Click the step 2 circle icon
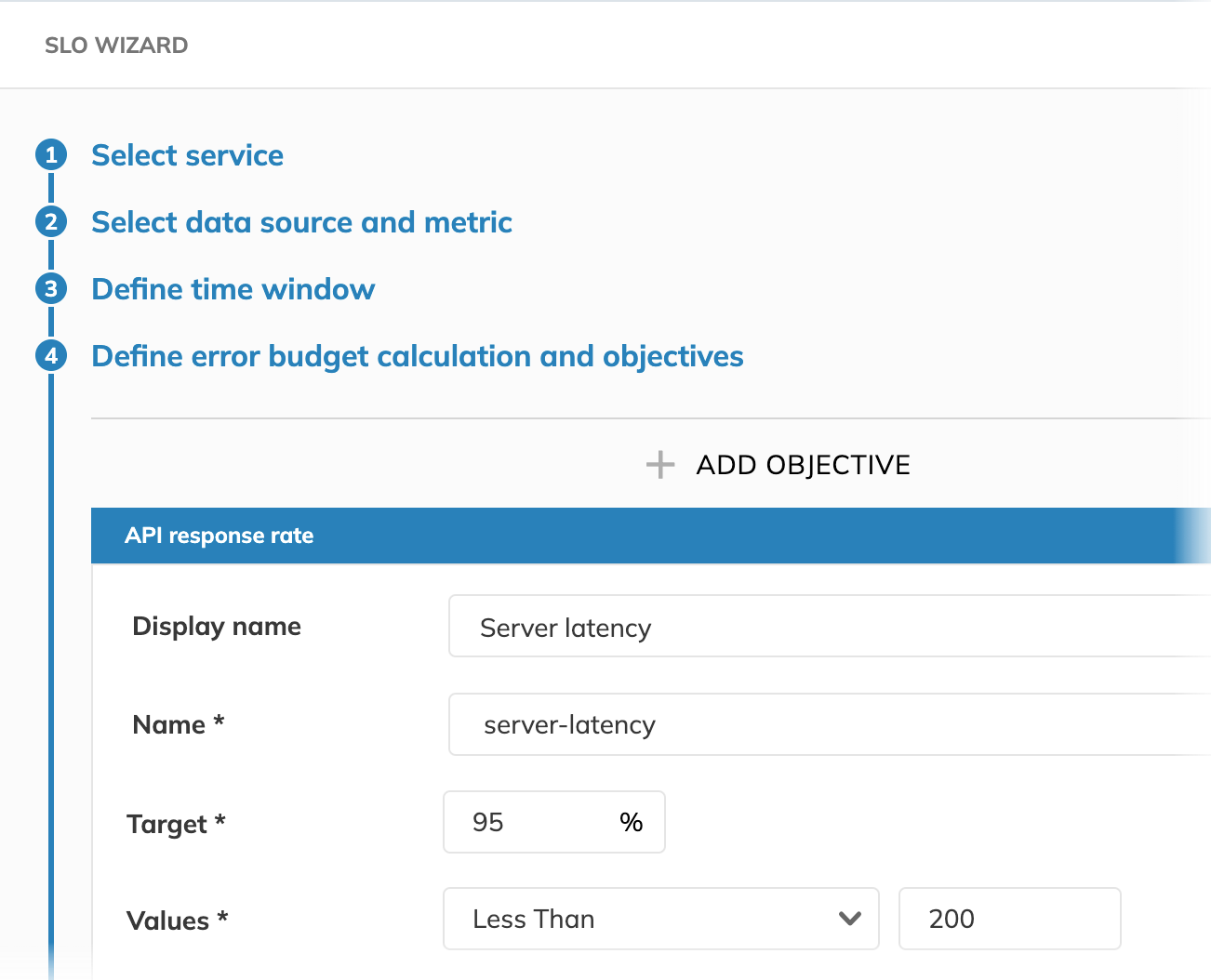1211x980 pixels. coord(51,222)
